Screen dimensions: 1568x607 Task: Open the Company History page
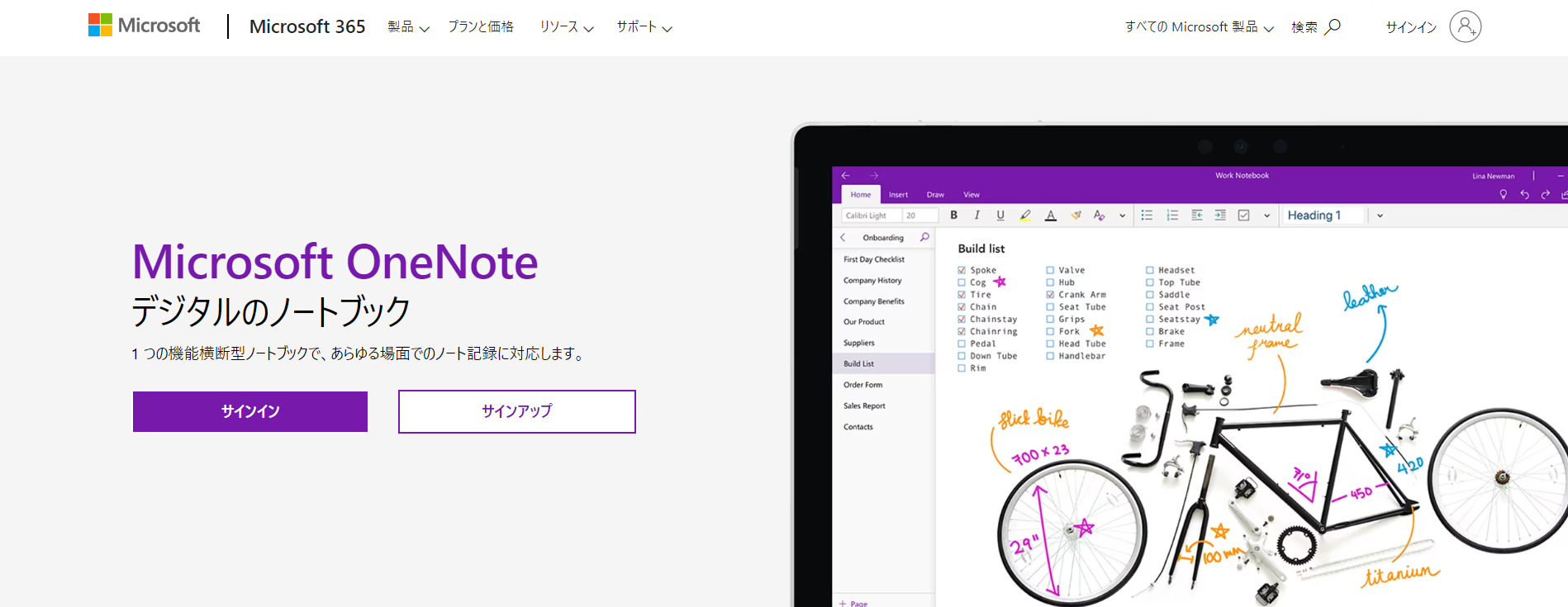click(x=872, y=281)
